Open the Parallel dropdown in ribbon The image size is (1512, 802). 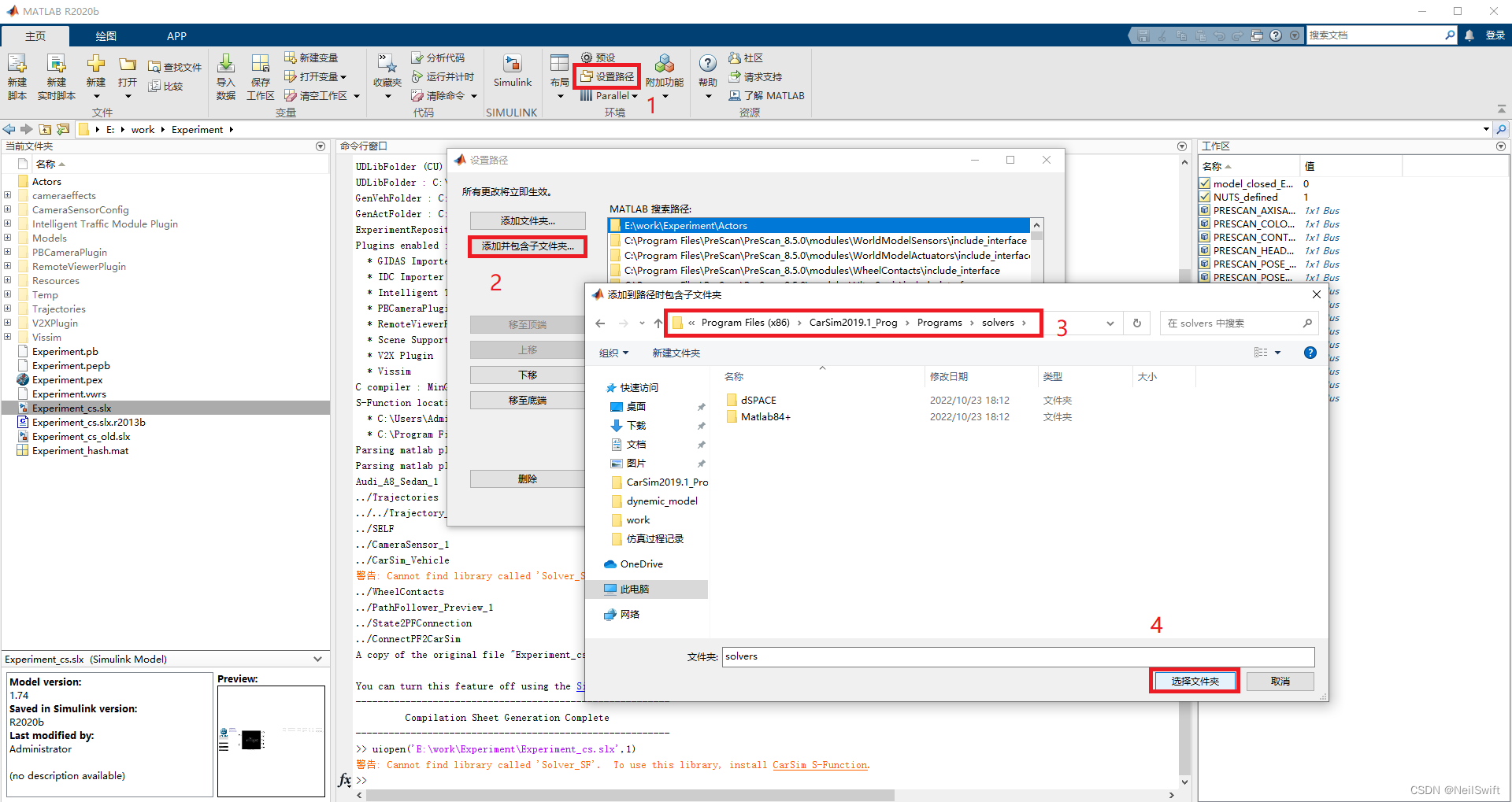pyautogui.click(x=610, y=95)
